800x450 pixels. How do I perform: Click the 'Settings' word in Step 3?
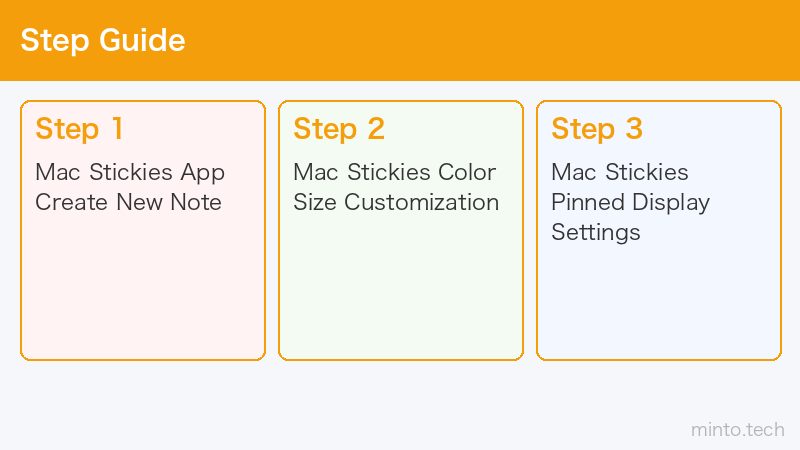point(596,233)
